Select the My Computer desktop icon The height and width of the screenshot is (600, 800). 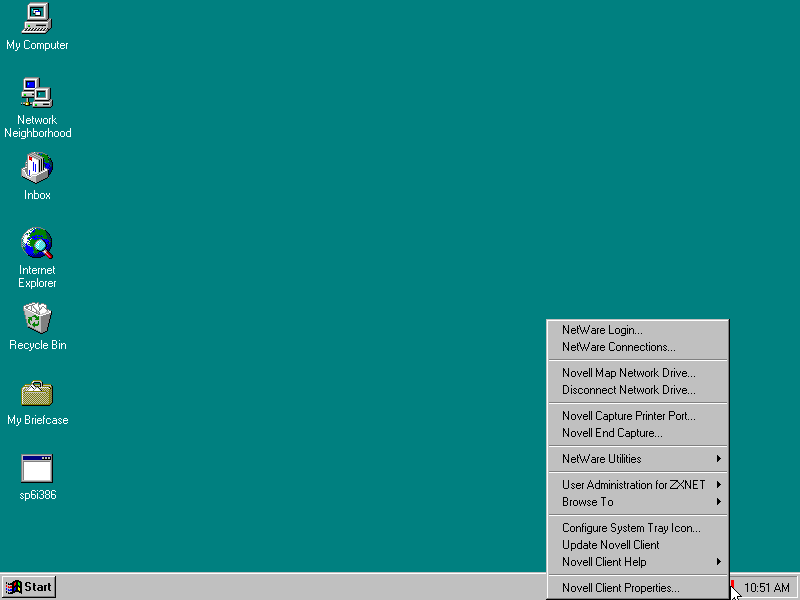point(37,27)
